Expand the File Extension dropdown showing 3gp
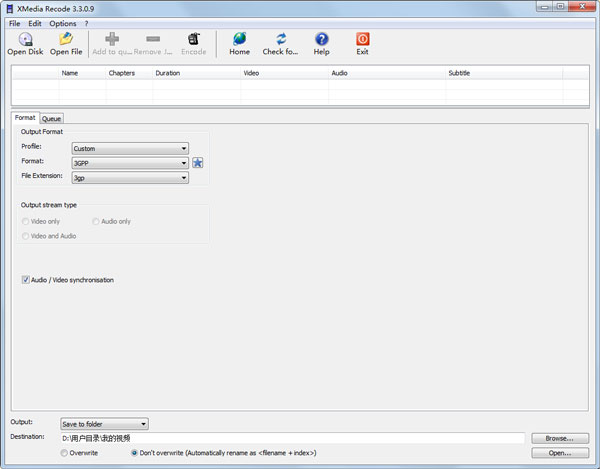This screenshot has width=600, height=469. point(130,178)
